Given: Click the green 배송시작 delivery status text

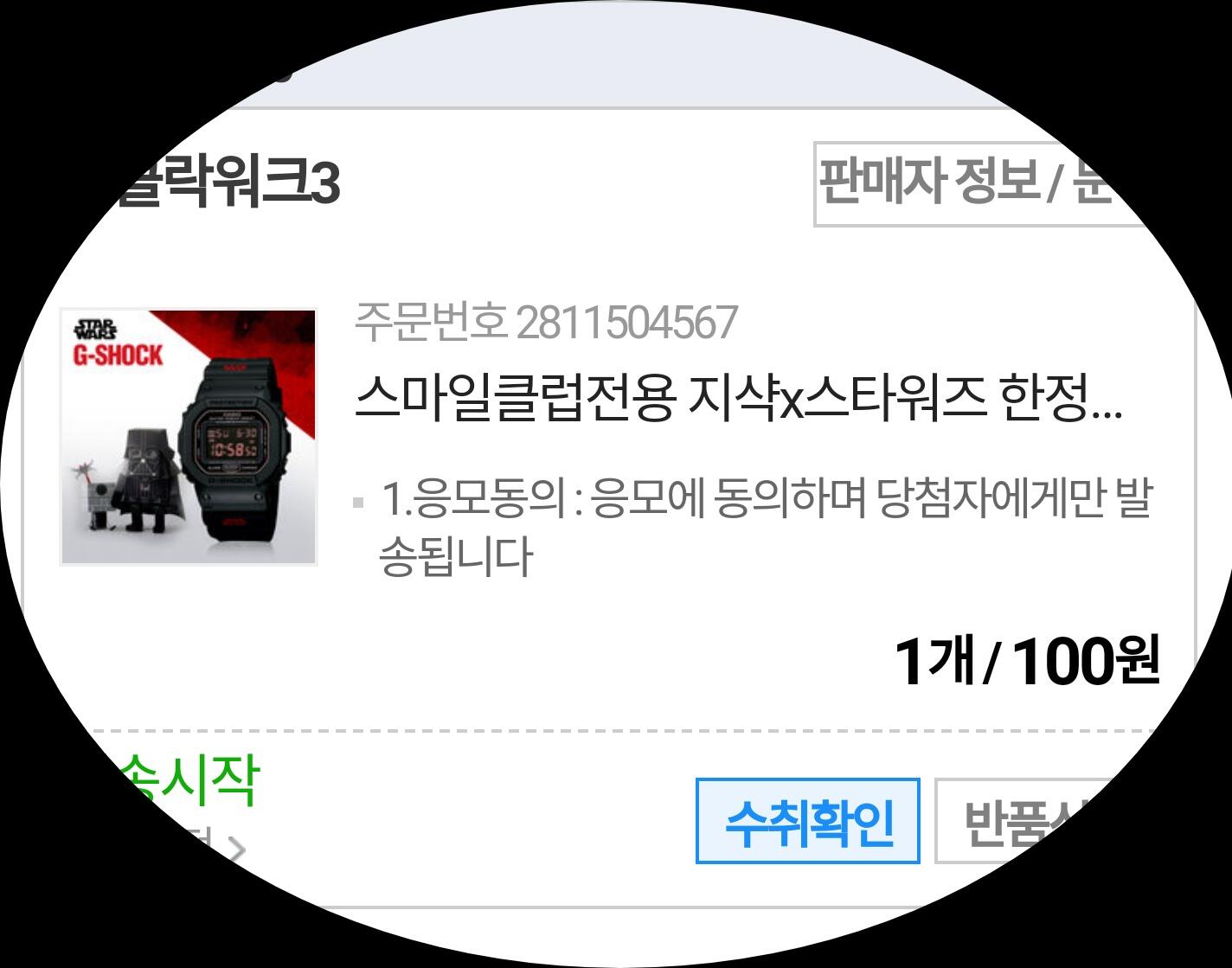Looking at the screenshot, I should [x=186, y=781].
